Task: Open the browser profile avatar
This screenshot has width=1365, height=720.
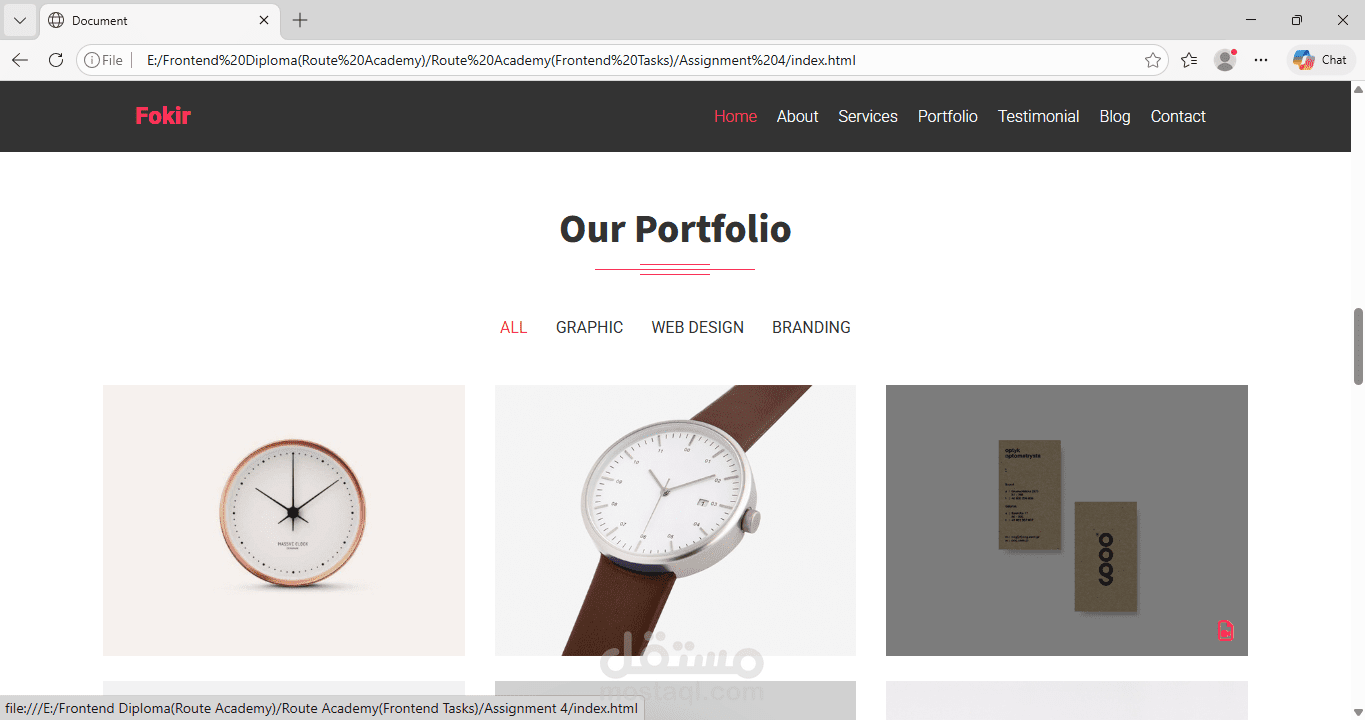Action: pyautogui.click(x=1225, y=60)
